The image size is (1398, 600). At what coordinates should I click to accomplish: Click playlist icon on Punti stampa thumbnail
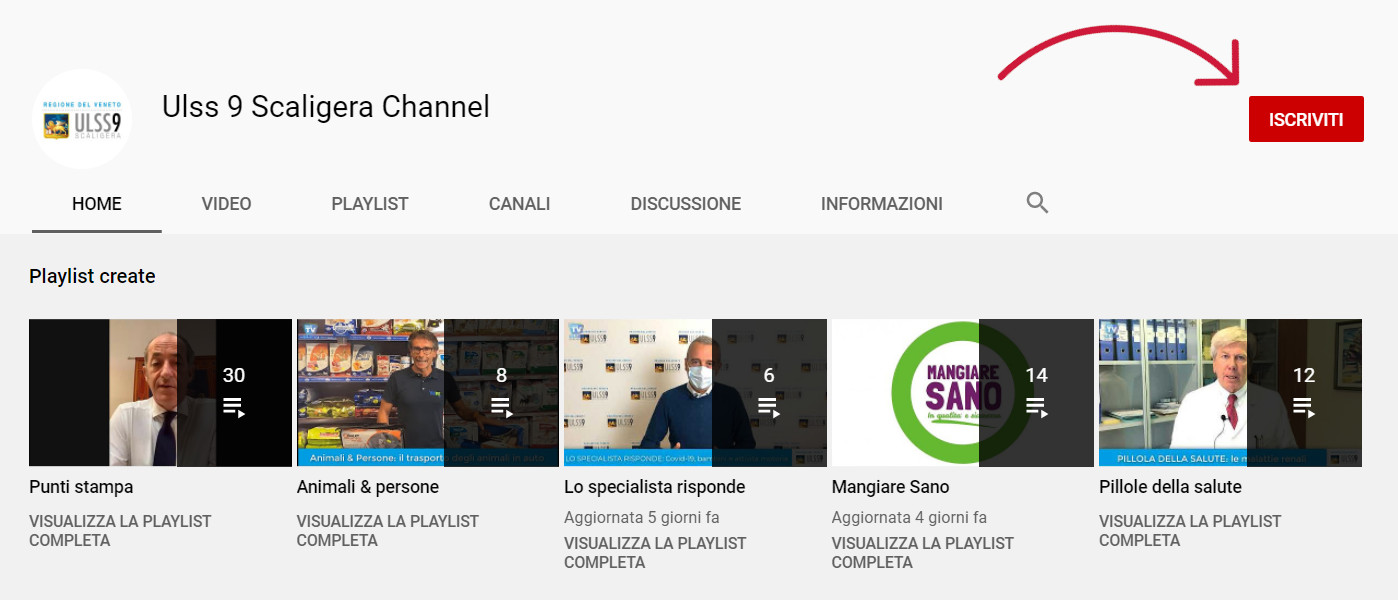point(234,407)
